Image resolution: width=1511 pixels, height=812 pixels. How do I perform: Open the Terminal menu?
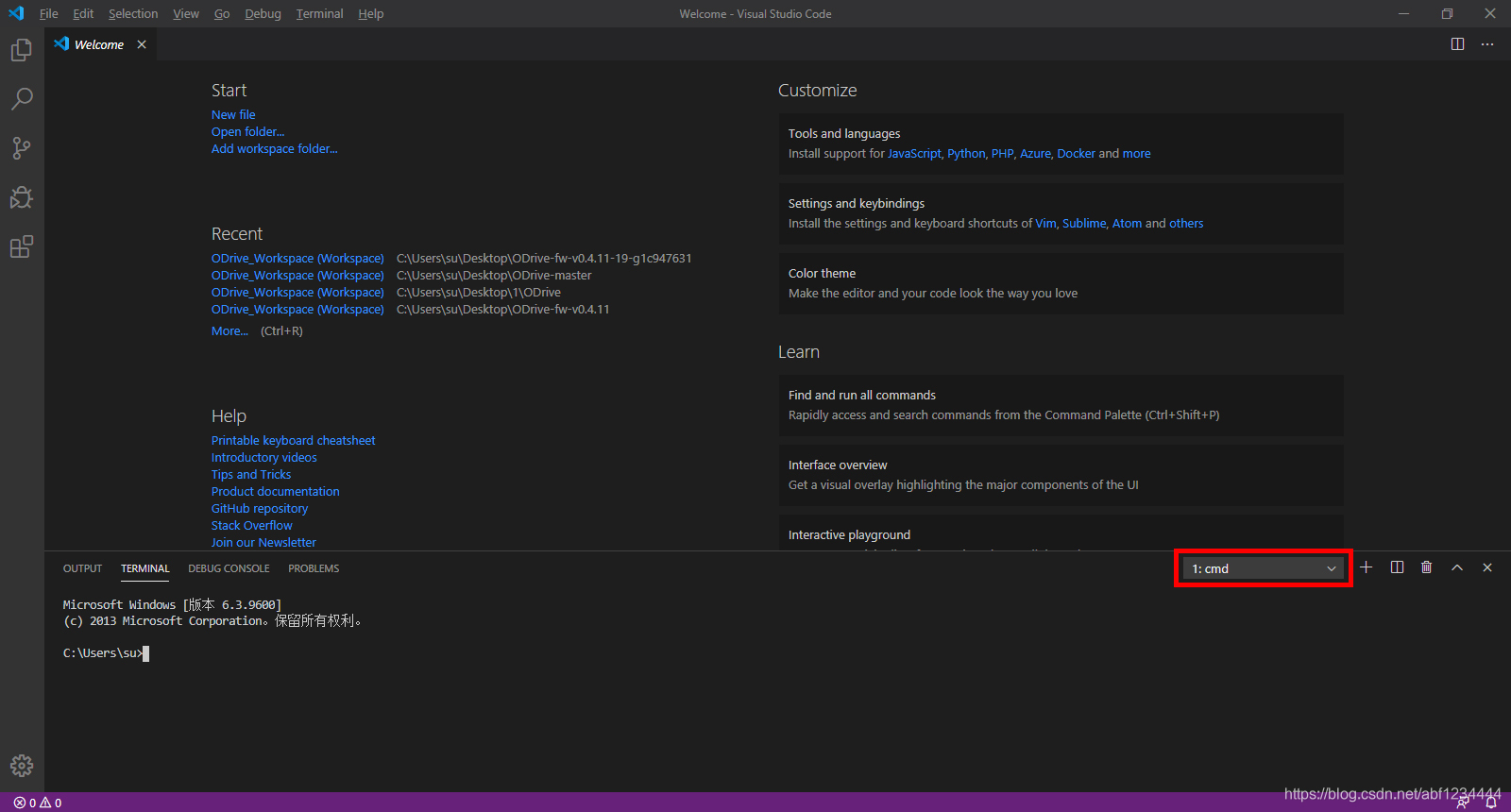pyautogui.click(x=320, y=13)
